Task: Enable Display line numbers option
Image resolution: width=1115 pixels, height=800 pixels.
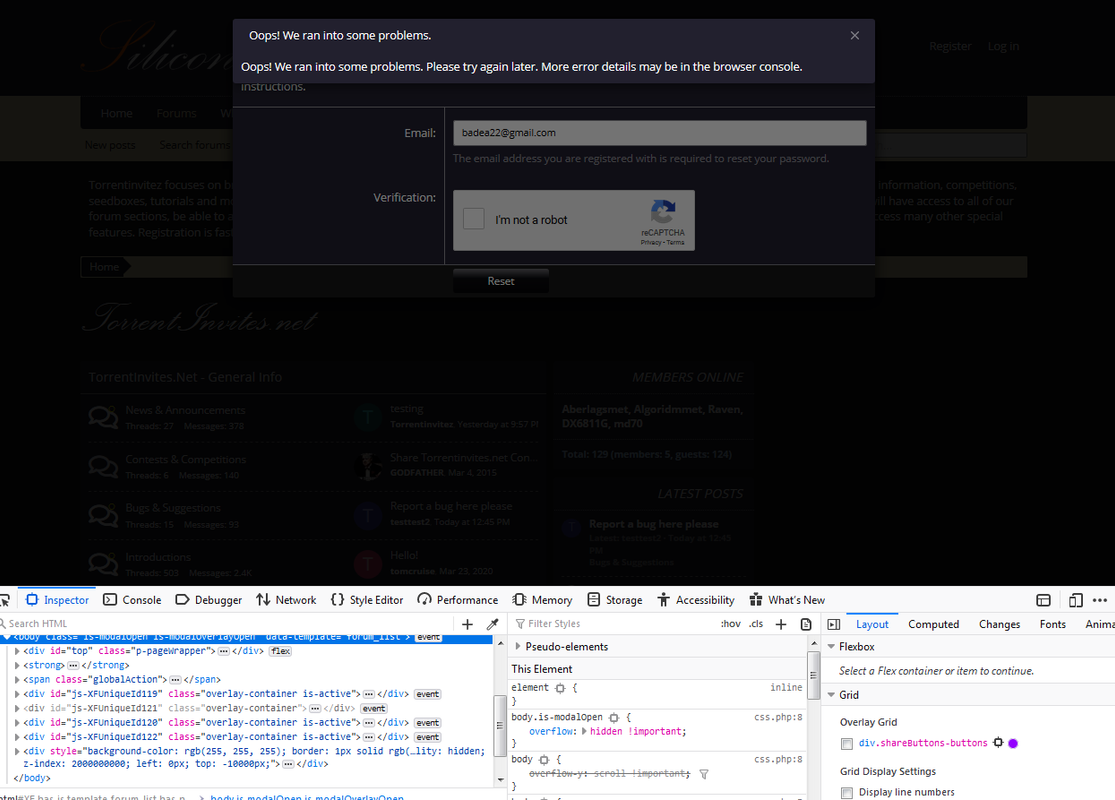Action: coord(847,793)
